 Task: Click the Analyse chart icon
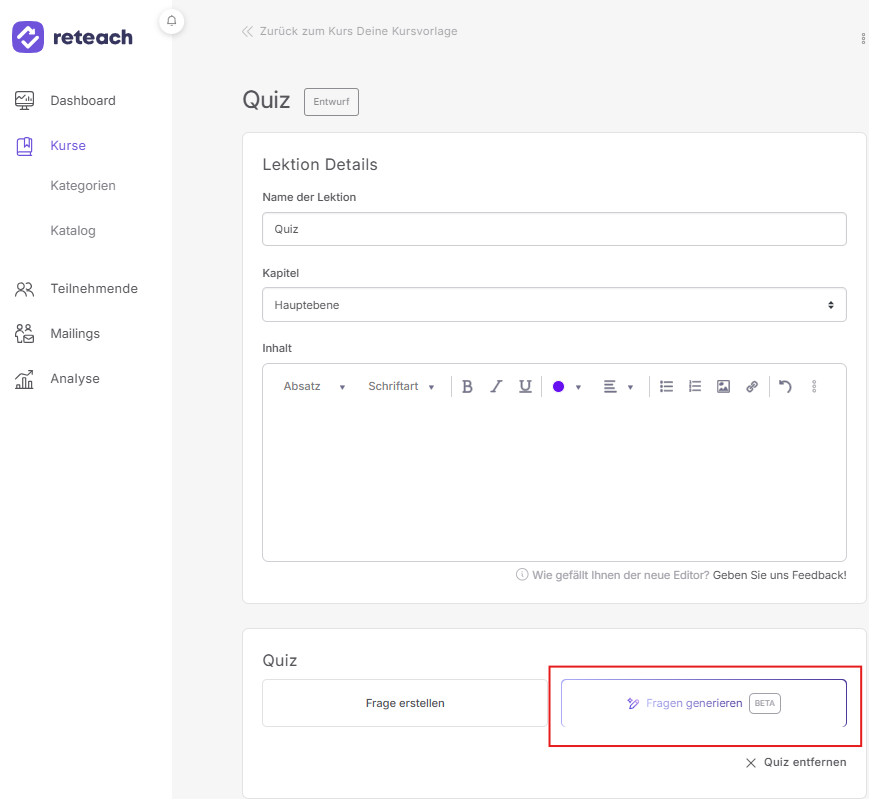click(24, 379)
